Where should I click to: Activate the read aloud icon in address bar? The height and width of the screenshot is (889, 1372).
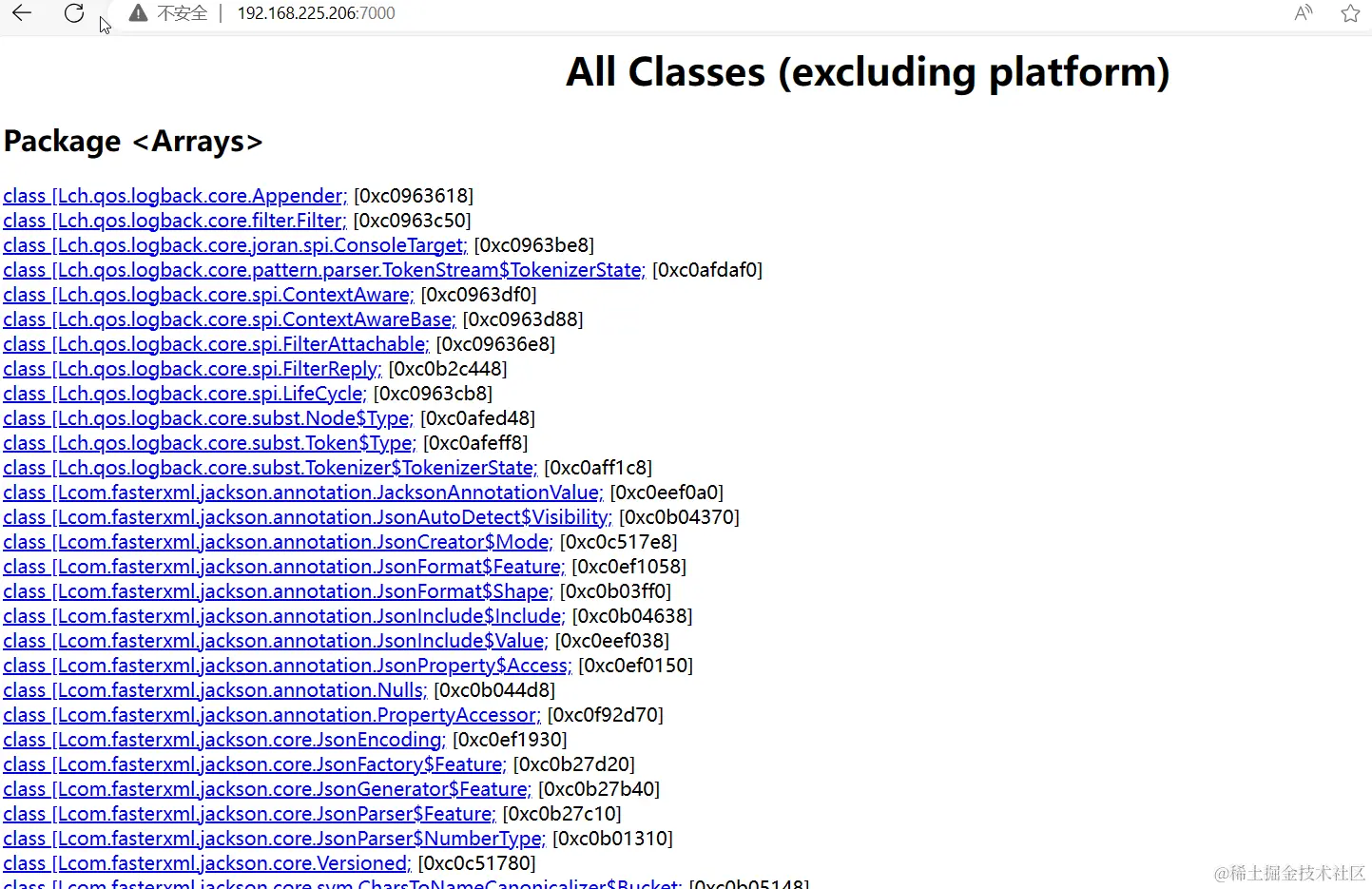[1304, 13]
